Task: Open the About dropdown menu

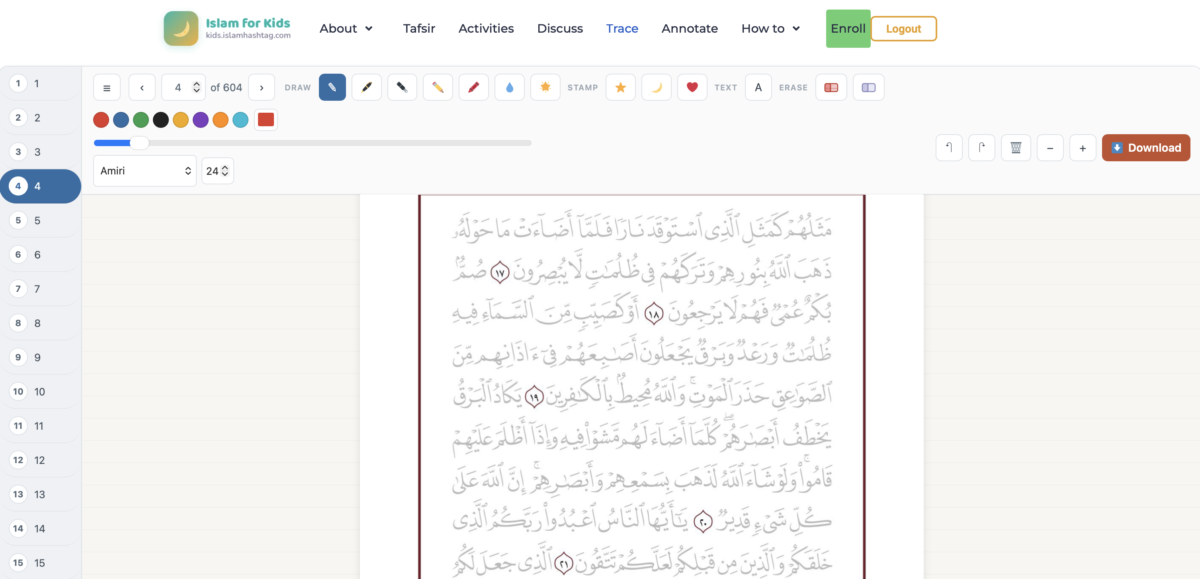Action: pyautogui.click(x=346, y=28)
